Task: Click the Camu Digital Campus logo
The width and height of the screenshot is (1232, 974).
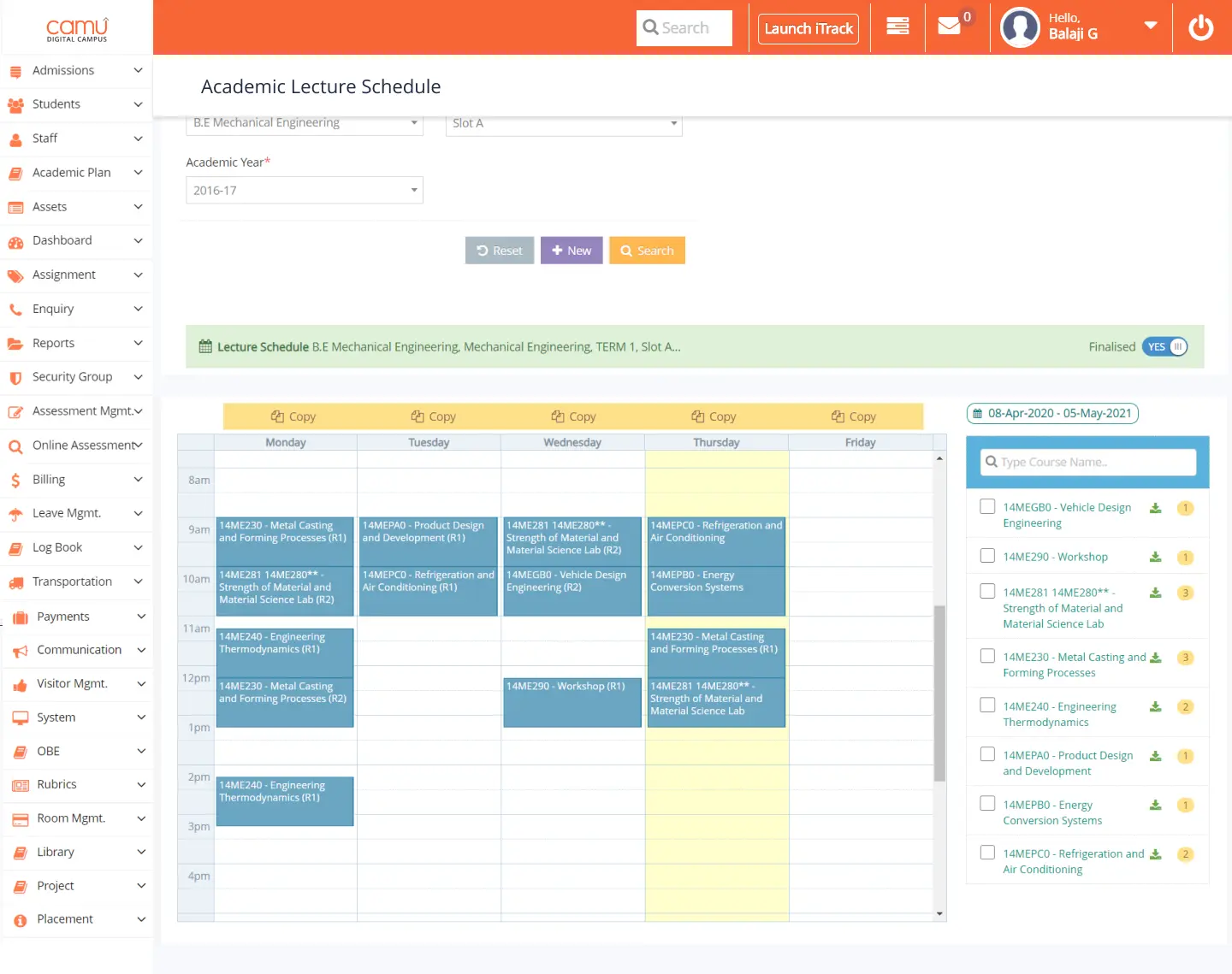Action: (x=77, y=30)
